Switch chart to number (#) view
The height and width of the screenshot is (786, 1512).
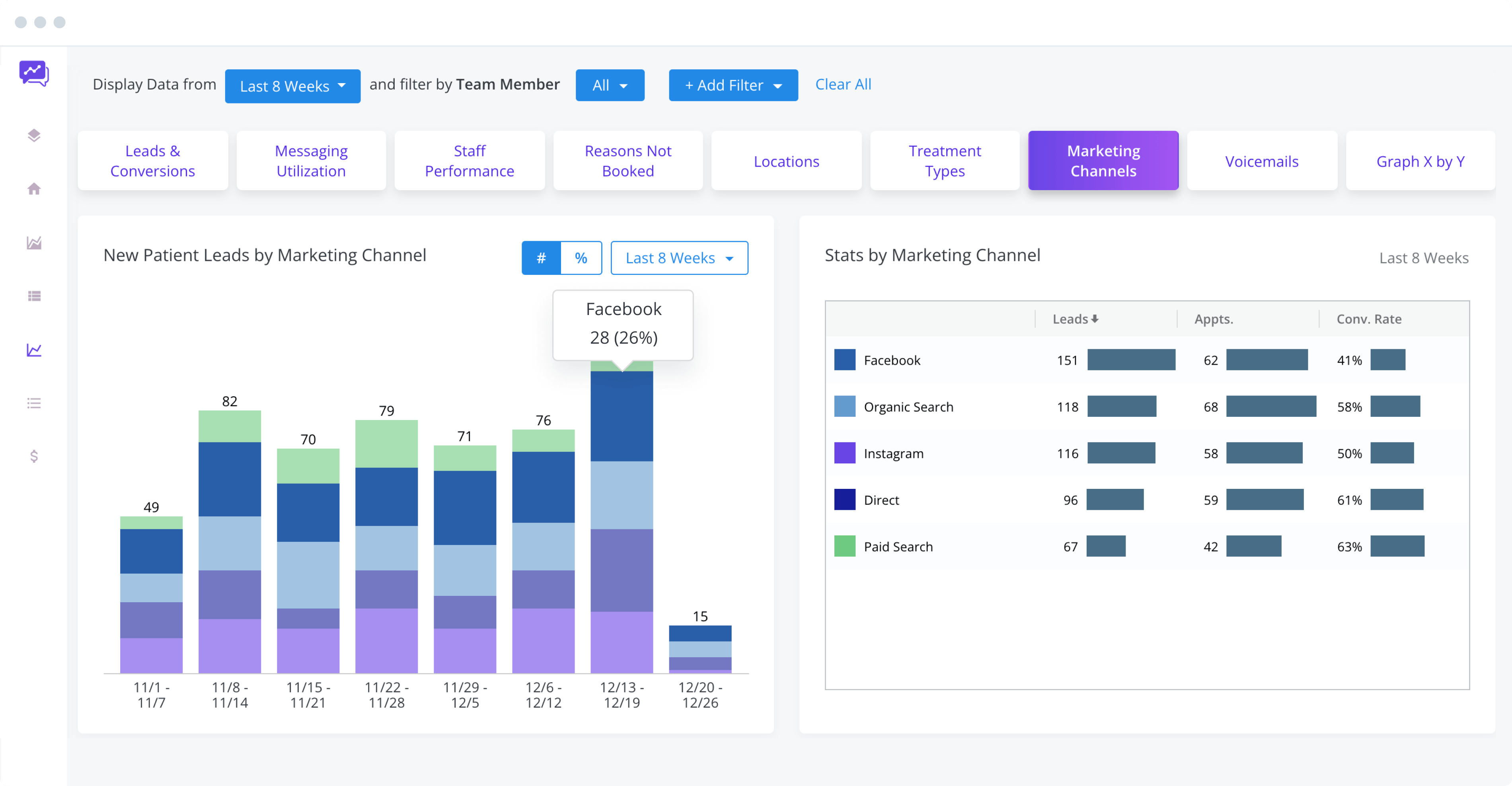541,258
